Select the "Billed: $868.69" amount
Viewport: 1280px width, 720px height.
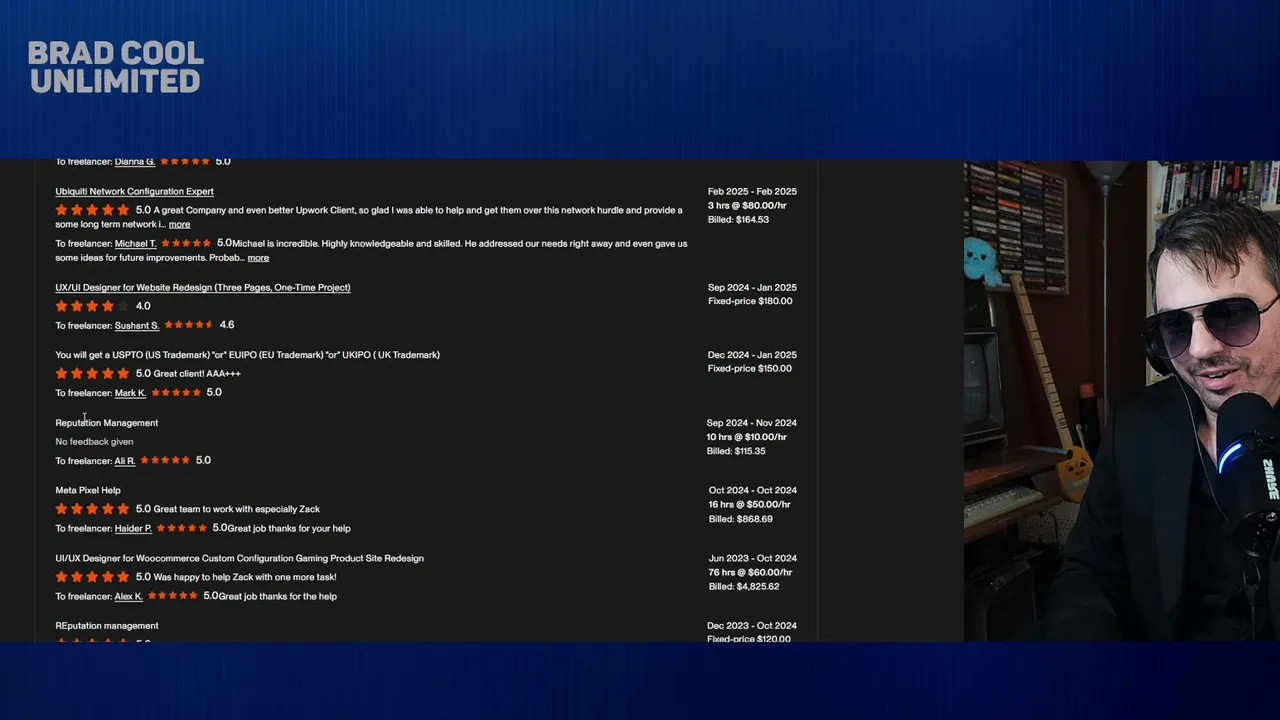click(x=741, y=520)
